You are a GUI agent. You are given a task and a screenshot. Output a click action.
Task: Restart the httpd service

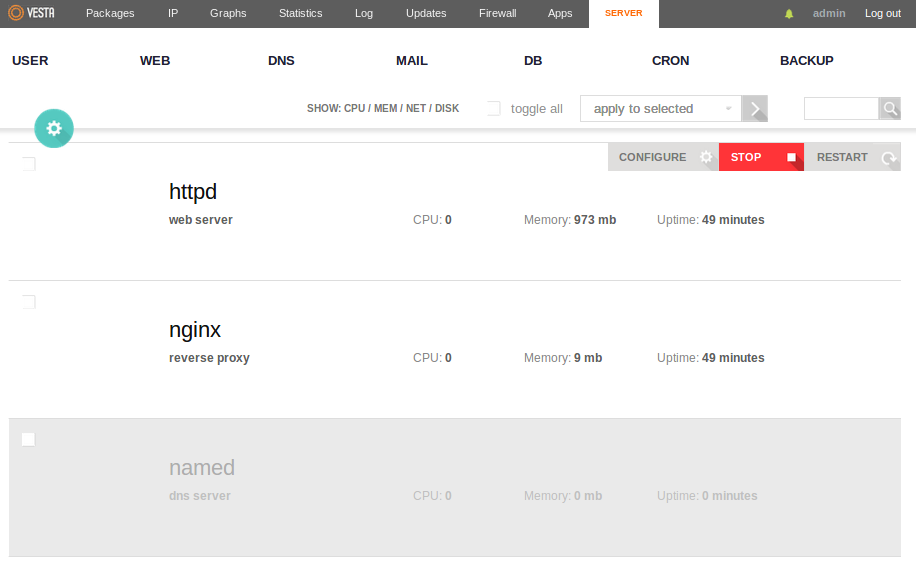click(852, 157)
